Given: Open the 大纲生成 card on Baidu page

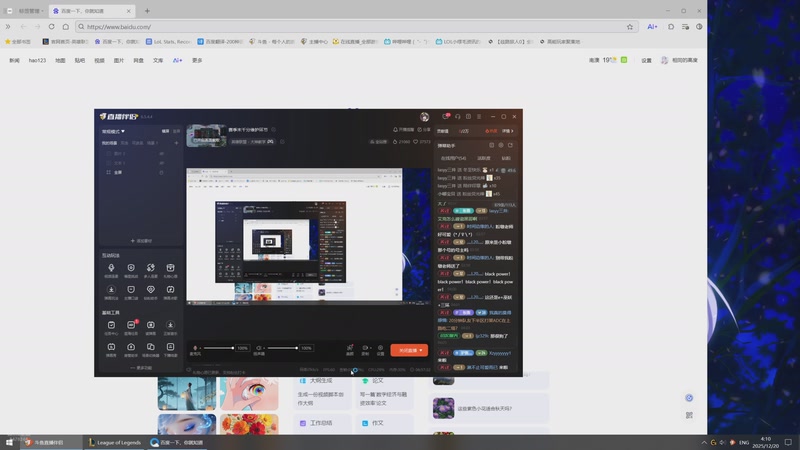Looking at the screenshot, I should click(x=322, y=392).
